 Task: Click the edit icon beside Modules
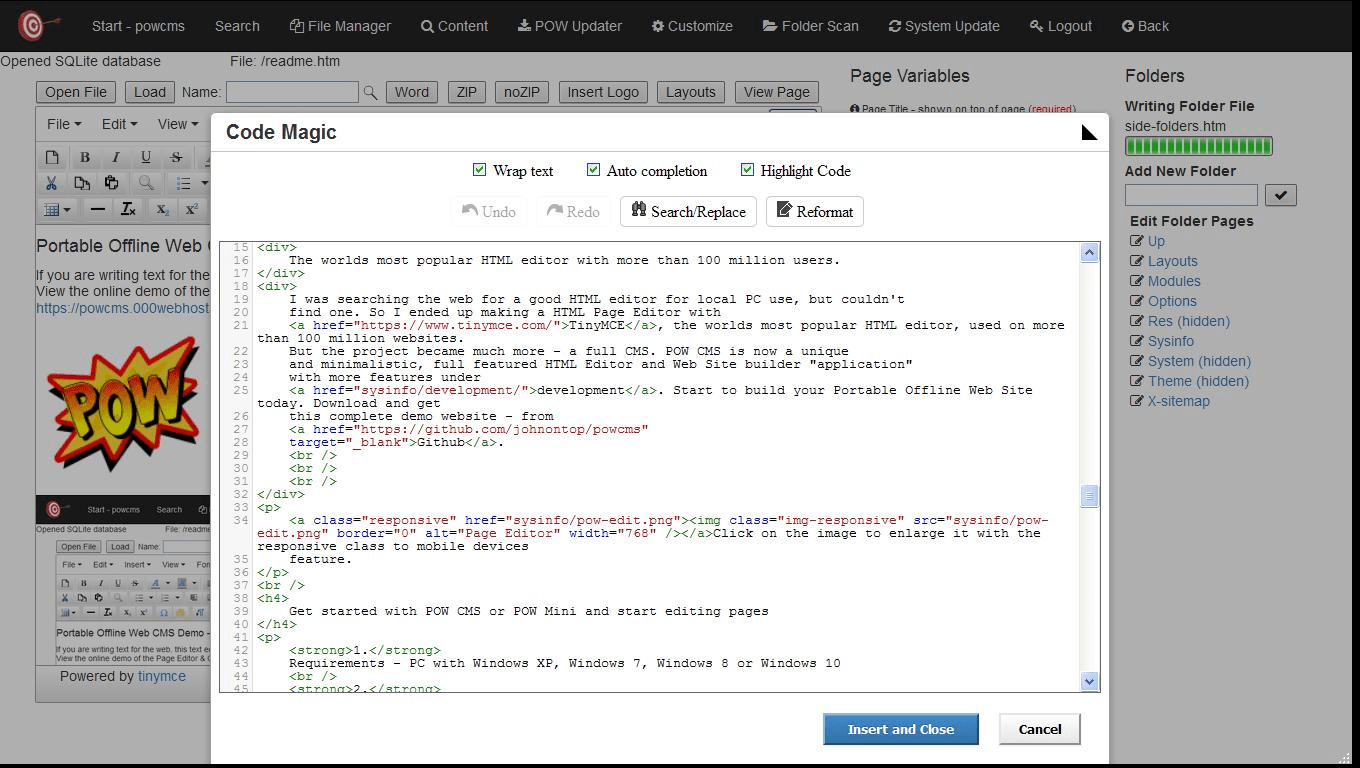point(1137,281)
